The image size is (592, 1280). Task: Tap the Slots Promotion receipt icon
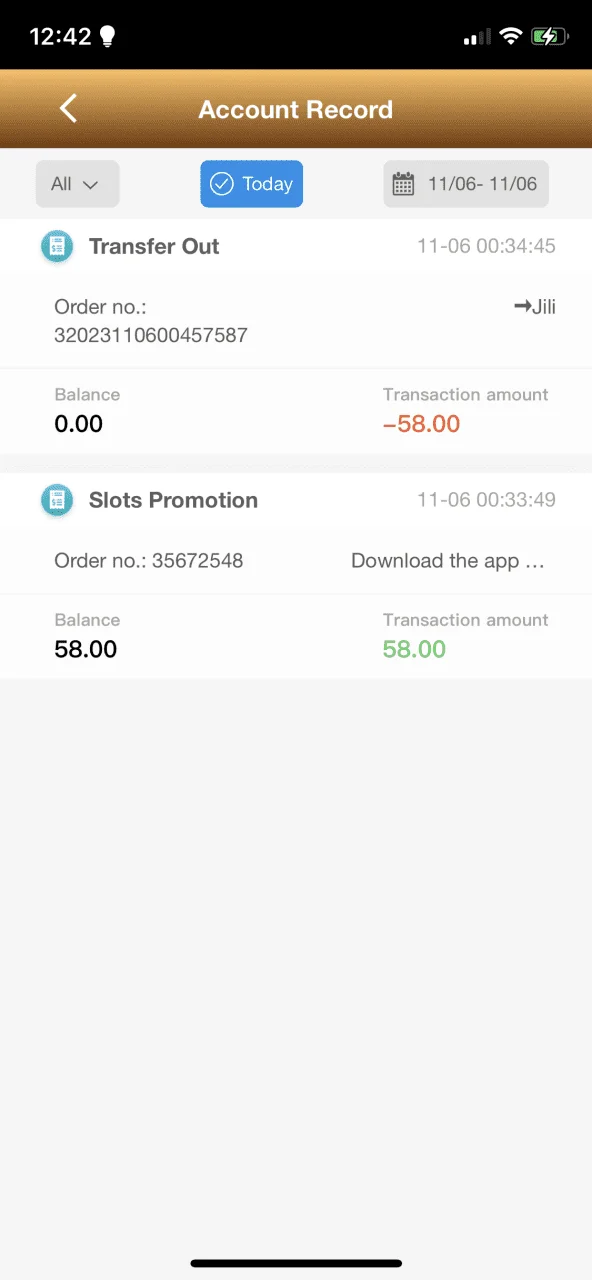coord(57,500)
